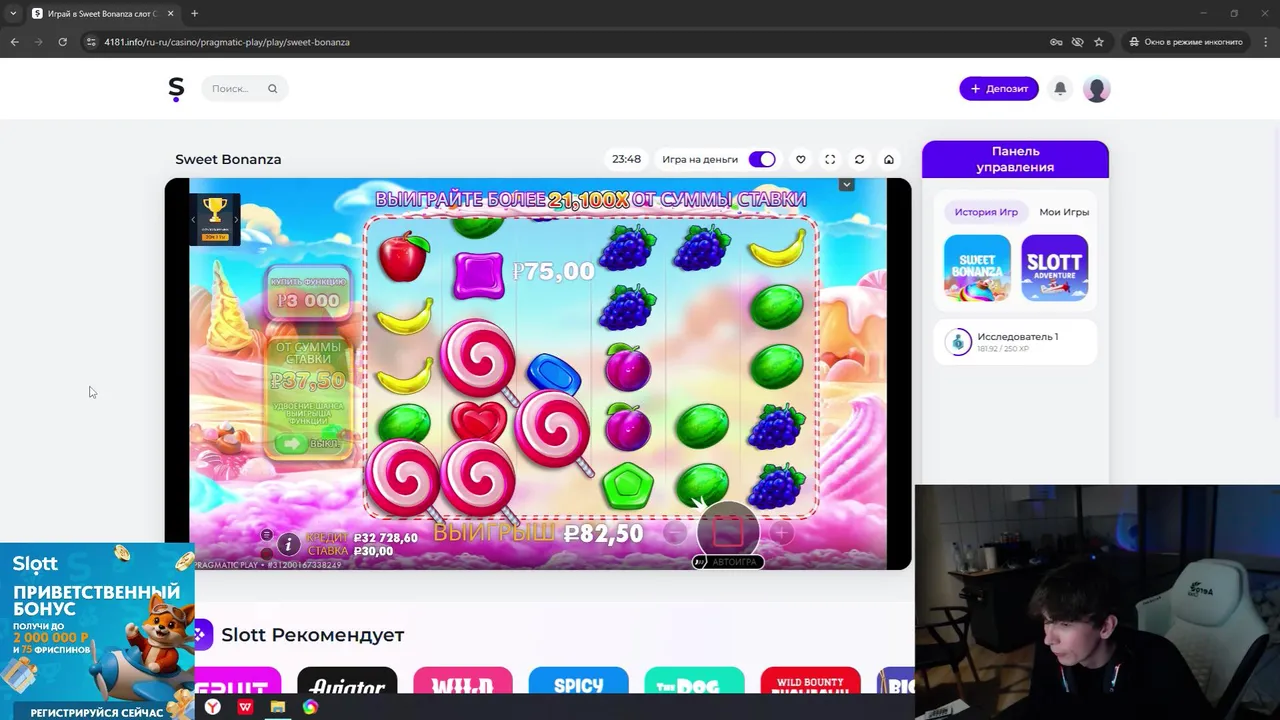Switch to Мои Игры tab
This screenshot has width=1280, height=720.
[x=1064, y=212]
